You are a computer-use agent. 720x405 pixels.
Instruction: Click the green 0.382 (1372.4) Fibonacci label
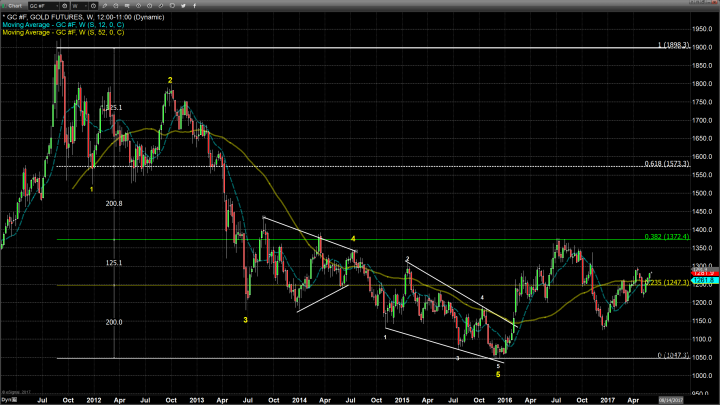[667, 236]
